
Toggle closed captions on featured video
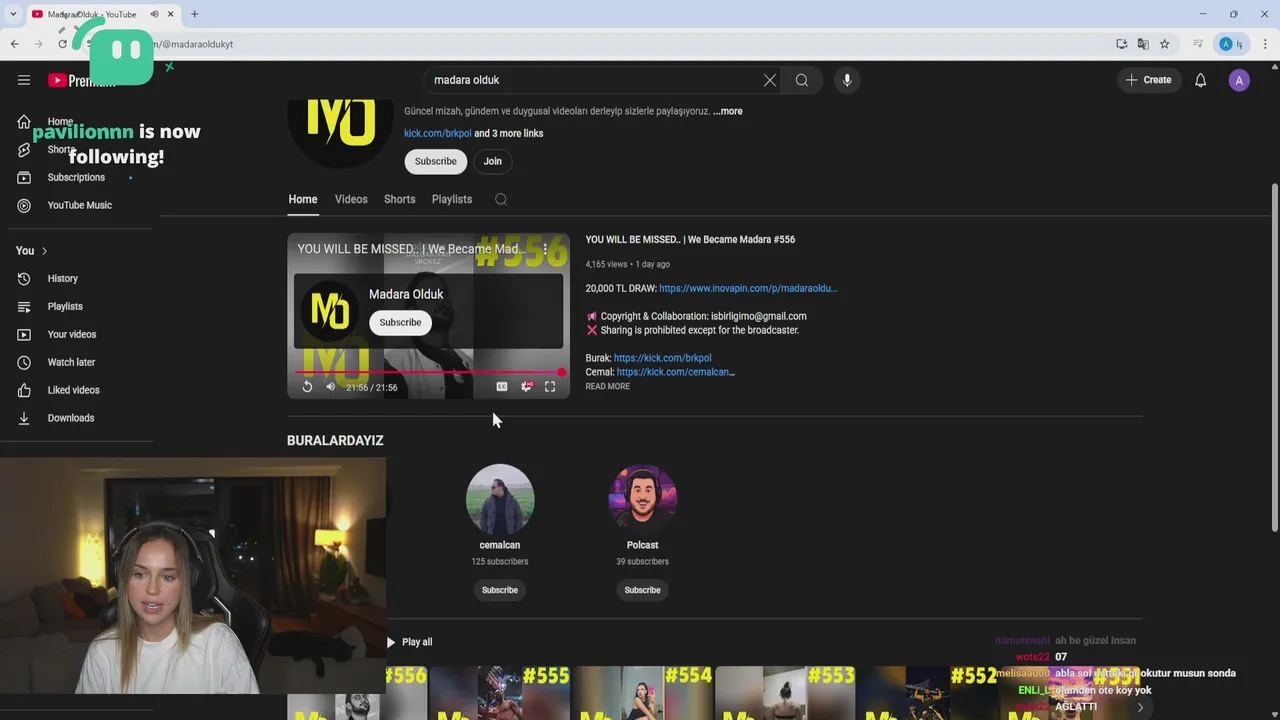(502, 387)
